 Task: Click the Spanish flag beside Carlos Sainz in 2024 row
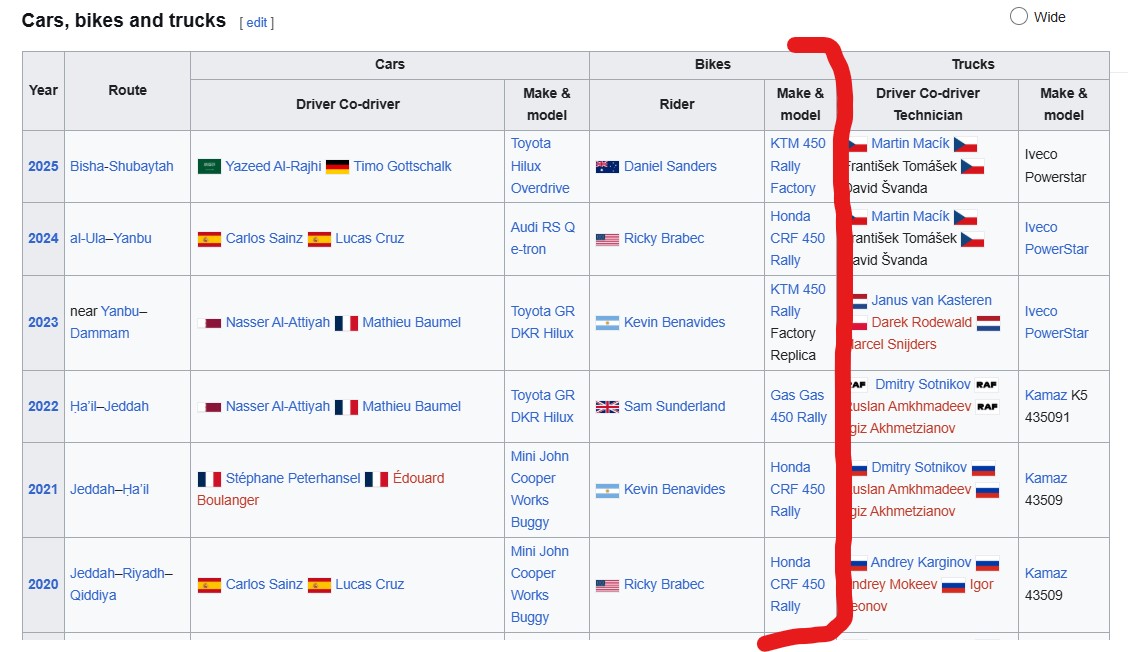coord(209,239)
